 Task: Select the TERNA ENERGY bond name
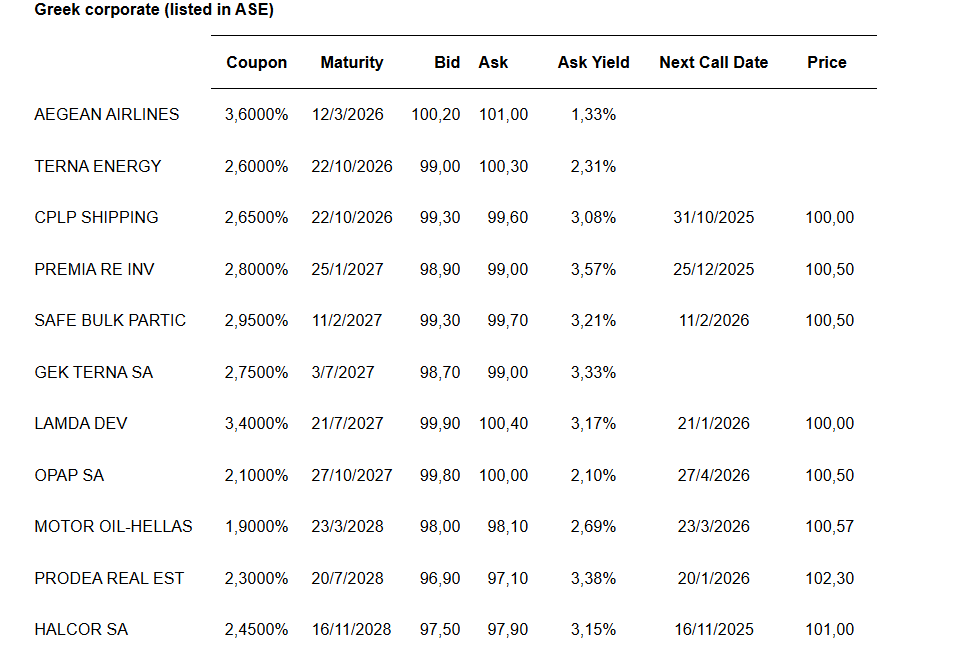tap(98, 166)
